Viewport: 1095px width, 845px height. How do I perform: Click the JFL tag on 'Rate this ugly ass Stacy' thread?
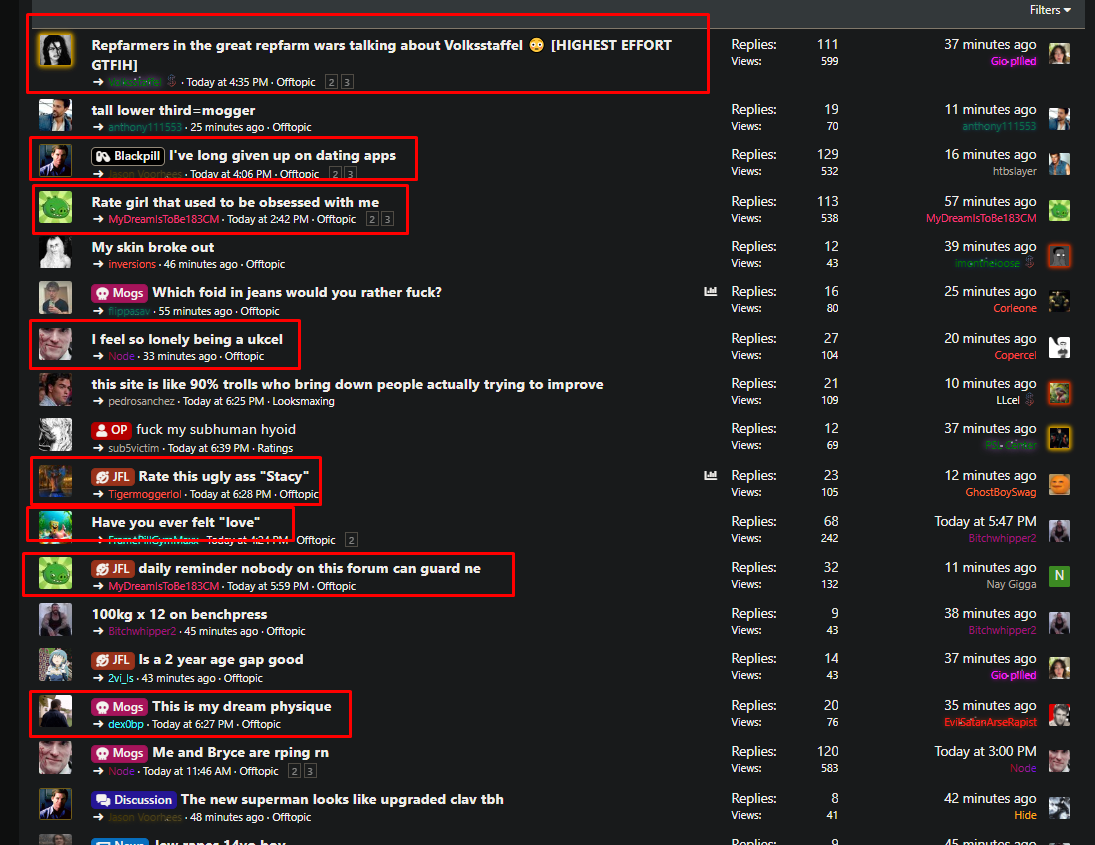pyautogui.click(x=112, y=477)
